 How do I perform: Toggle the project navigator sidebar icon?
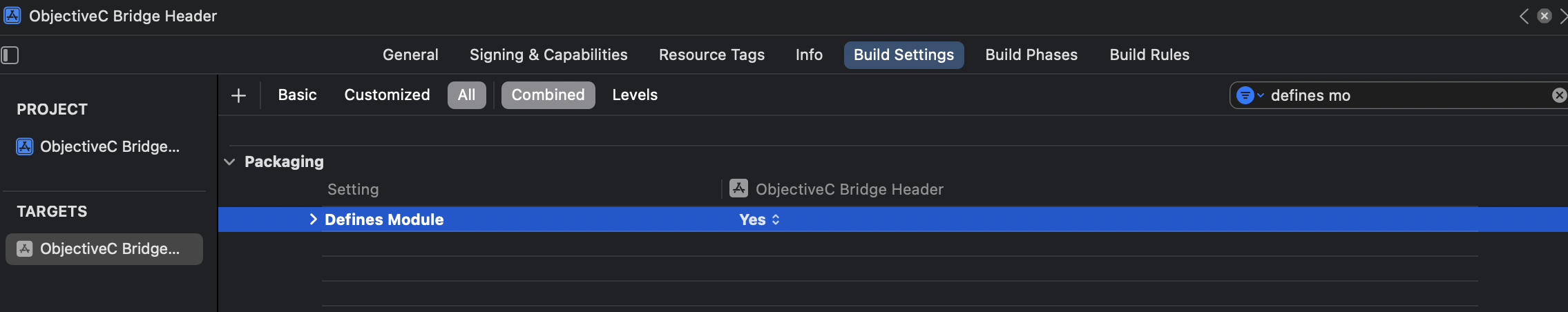coord(10,55)
